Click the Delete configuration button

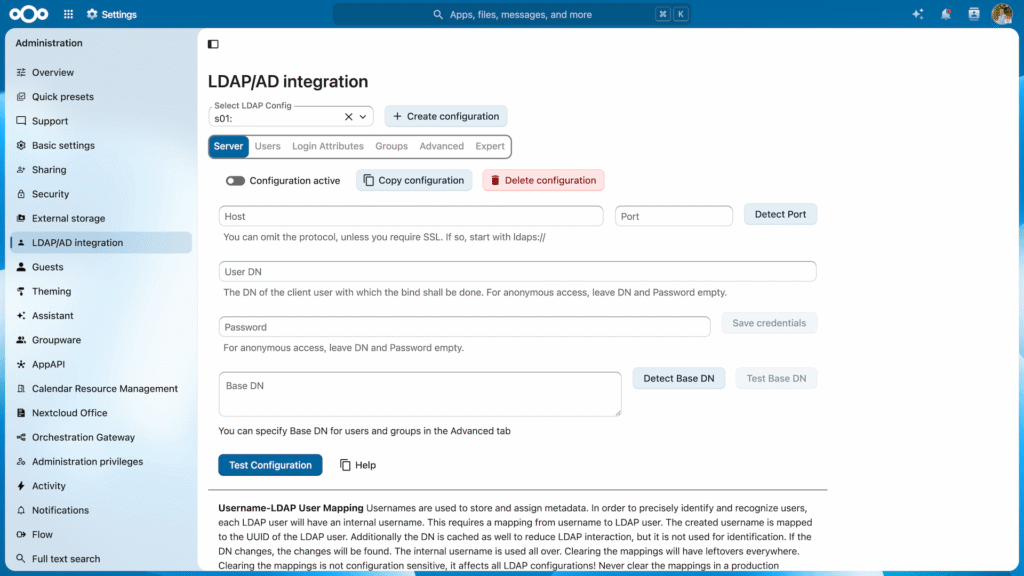coord(543,180)
